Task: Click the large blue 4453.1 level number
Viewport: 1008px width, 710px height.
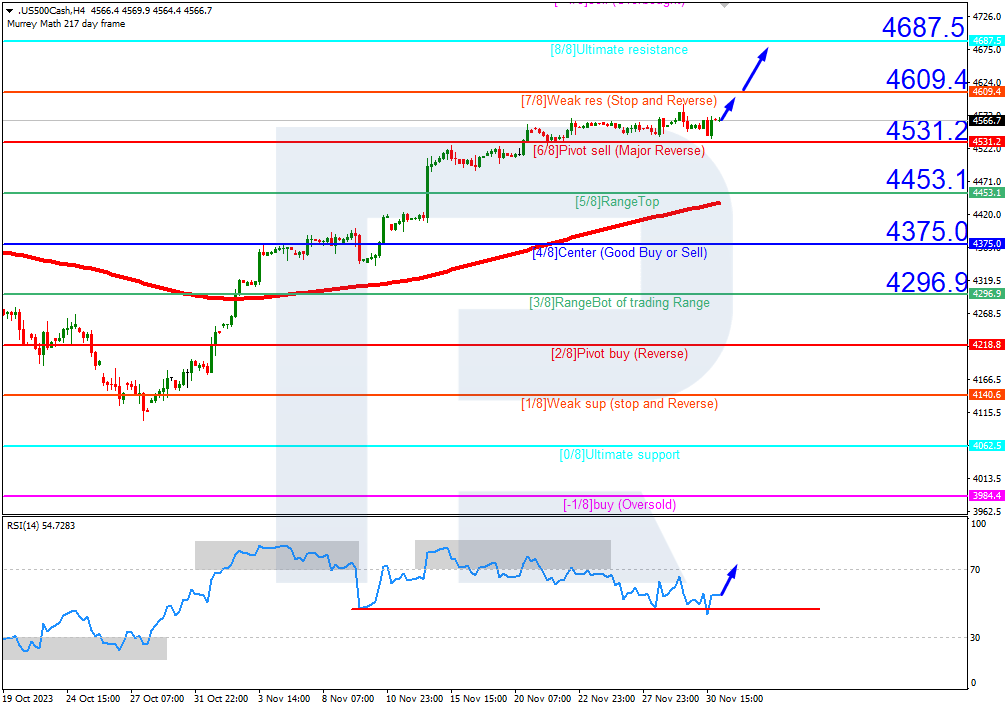Action: (x=926, y=179)
